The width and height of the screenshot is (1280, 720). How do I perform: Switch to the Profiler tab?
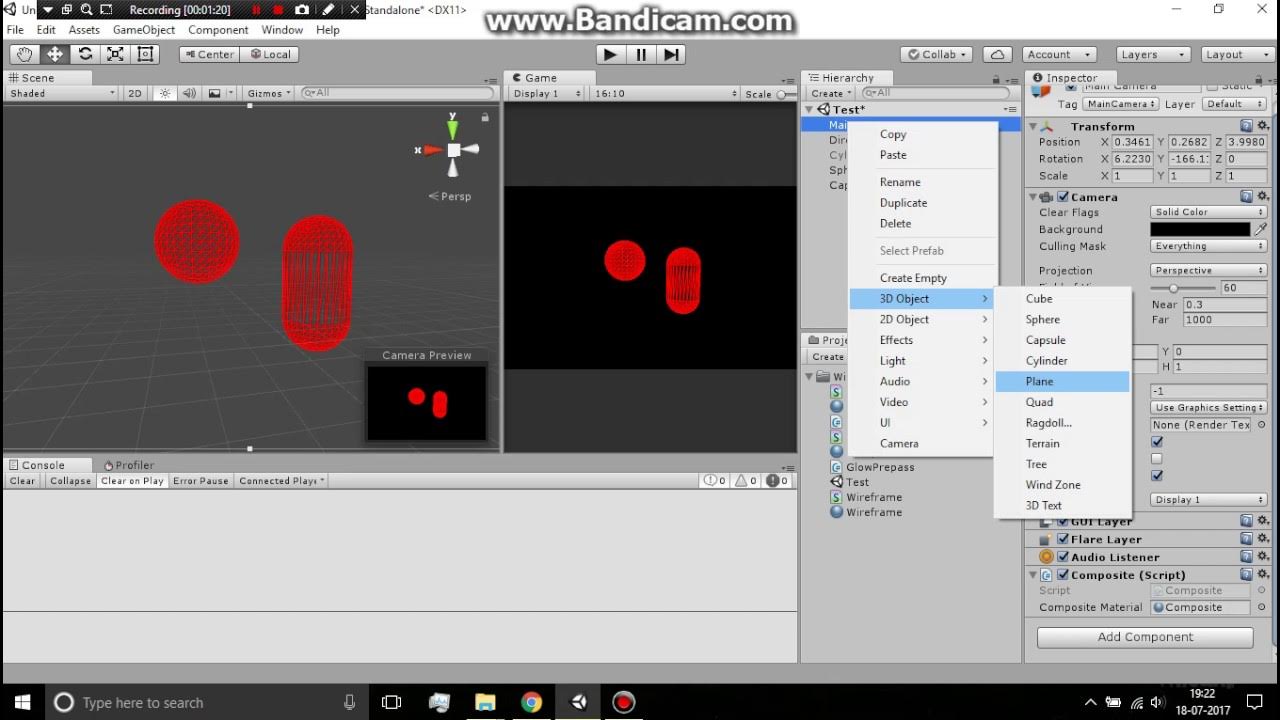coord(128,465)
